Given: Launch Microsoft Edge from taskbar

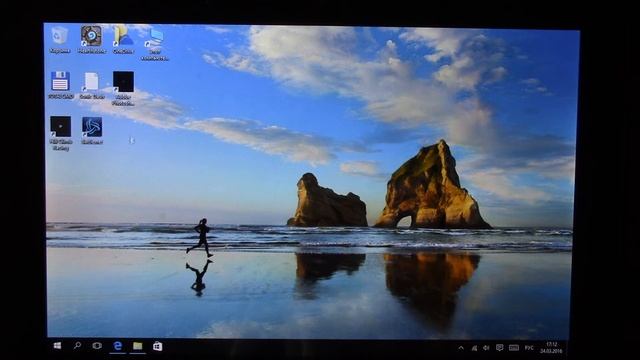Looking at the screenshot, I should click(118, 346).
